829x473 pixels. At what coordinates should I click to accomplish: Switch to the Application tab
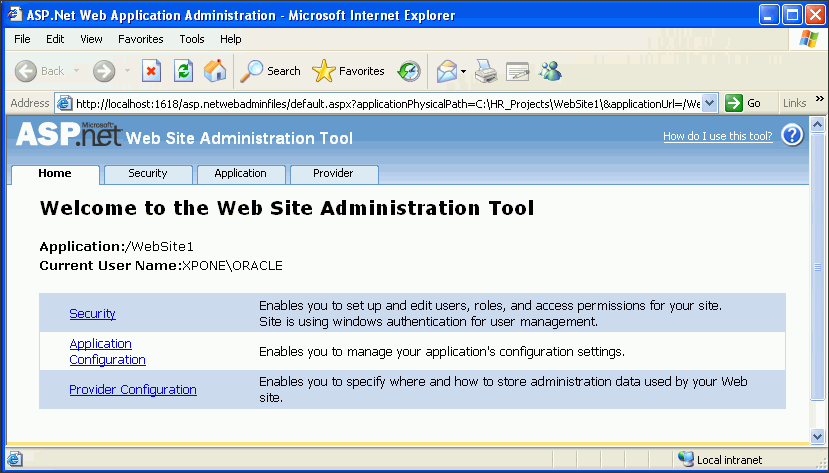(240, 174)
